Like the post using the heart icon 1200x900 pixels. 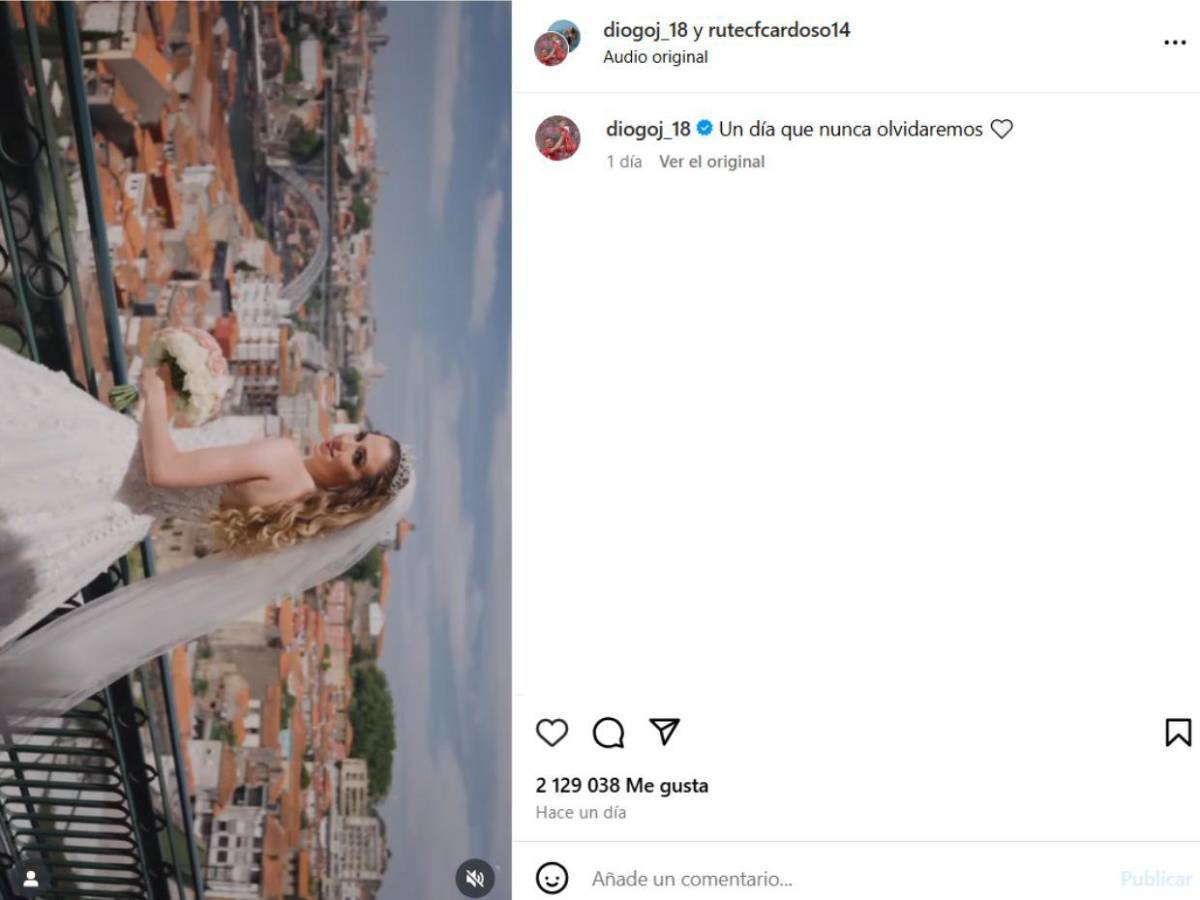pos(553,733)
